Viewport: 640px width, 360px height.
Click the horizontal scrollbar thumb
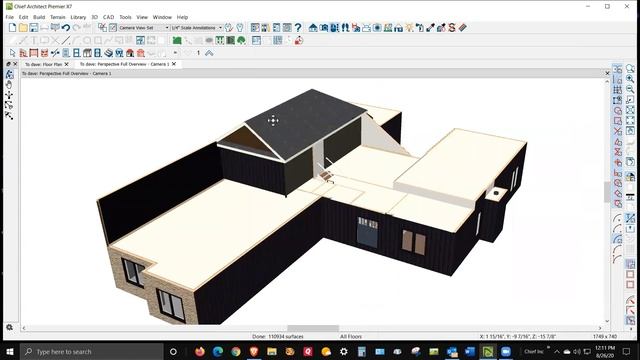313,328
